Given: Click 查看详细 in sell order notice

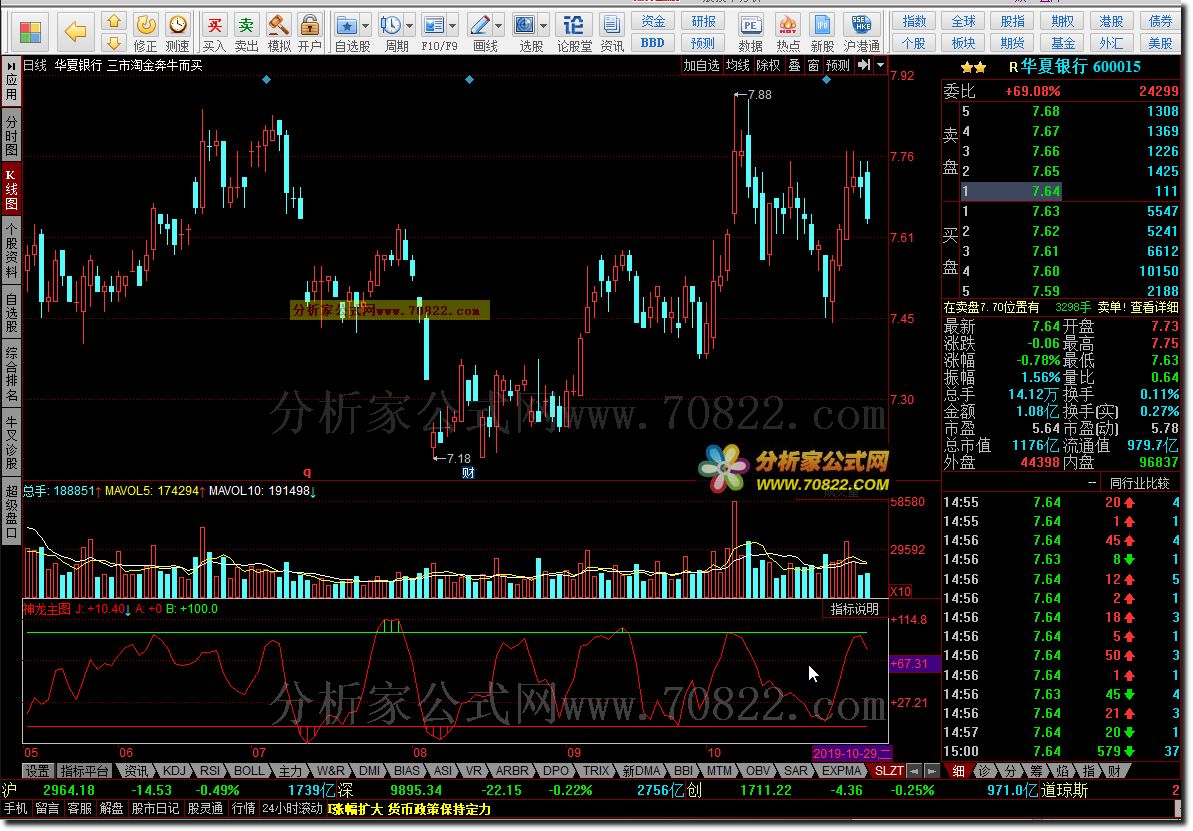Looking at the screenshot, I should coord(1154,307).
